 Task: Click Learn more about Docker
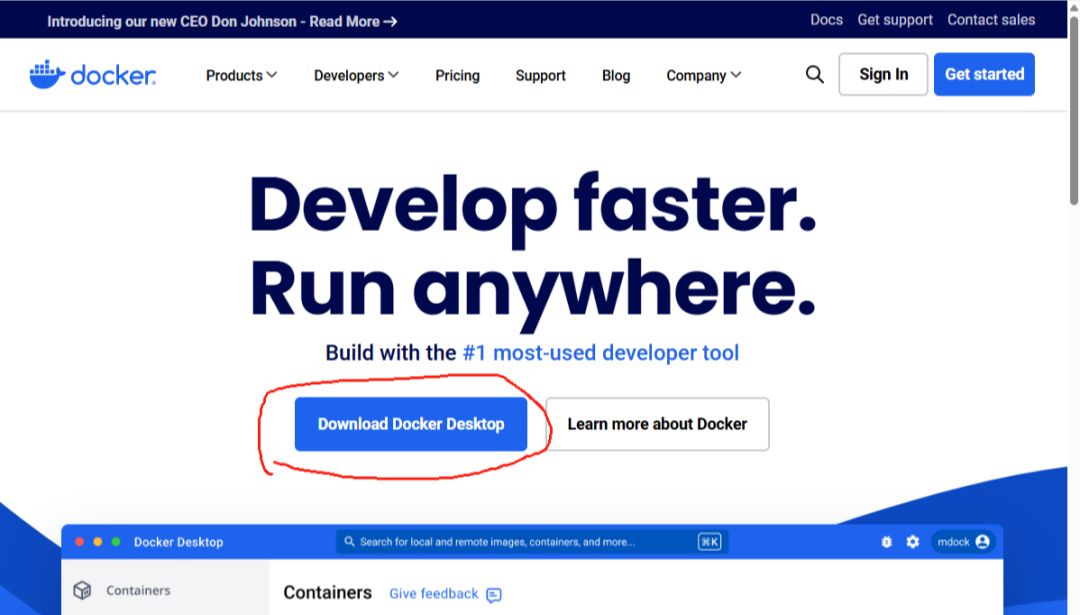(657, 424)
